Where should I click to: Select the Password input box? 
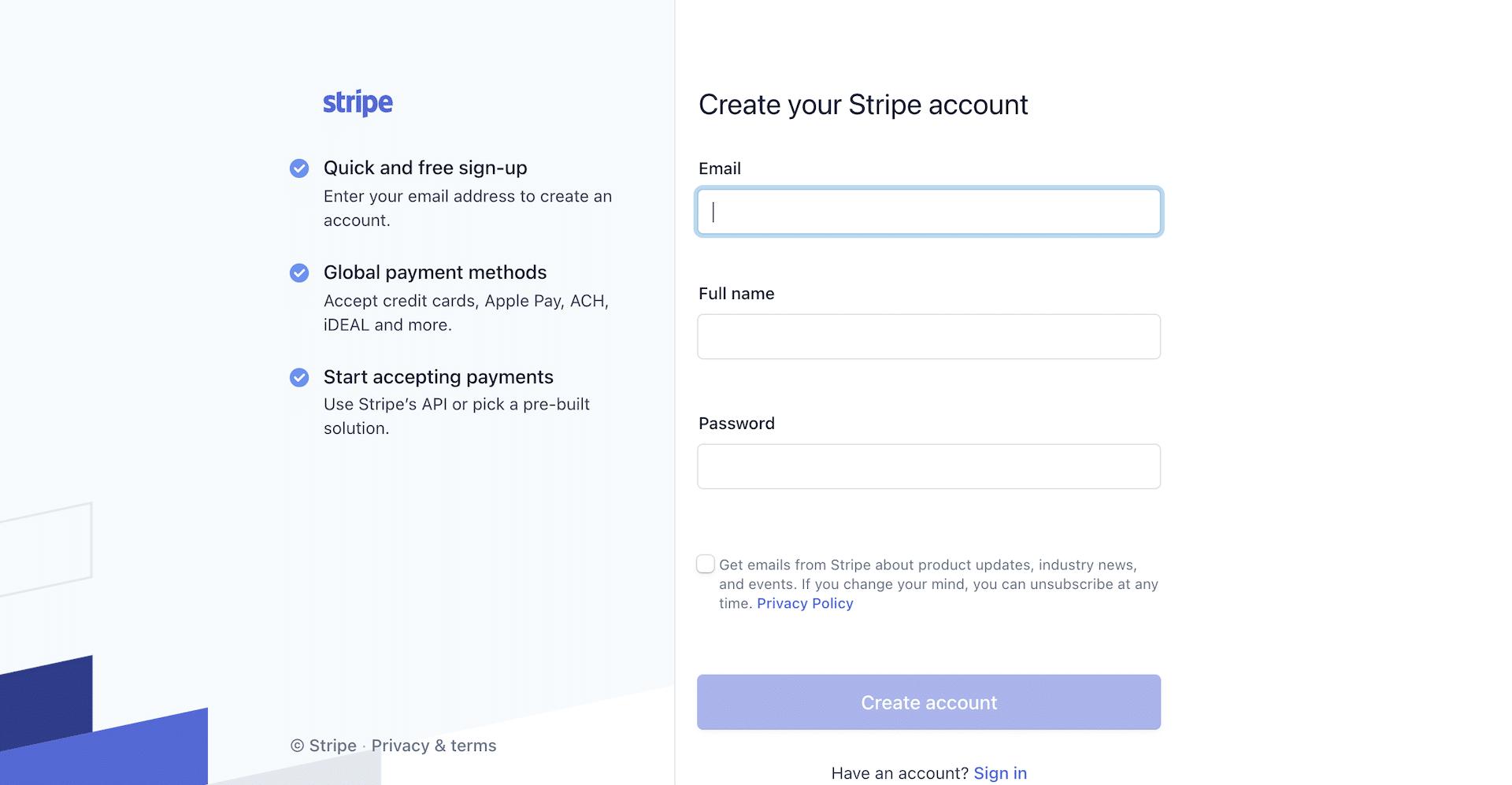tap(928, 467)
